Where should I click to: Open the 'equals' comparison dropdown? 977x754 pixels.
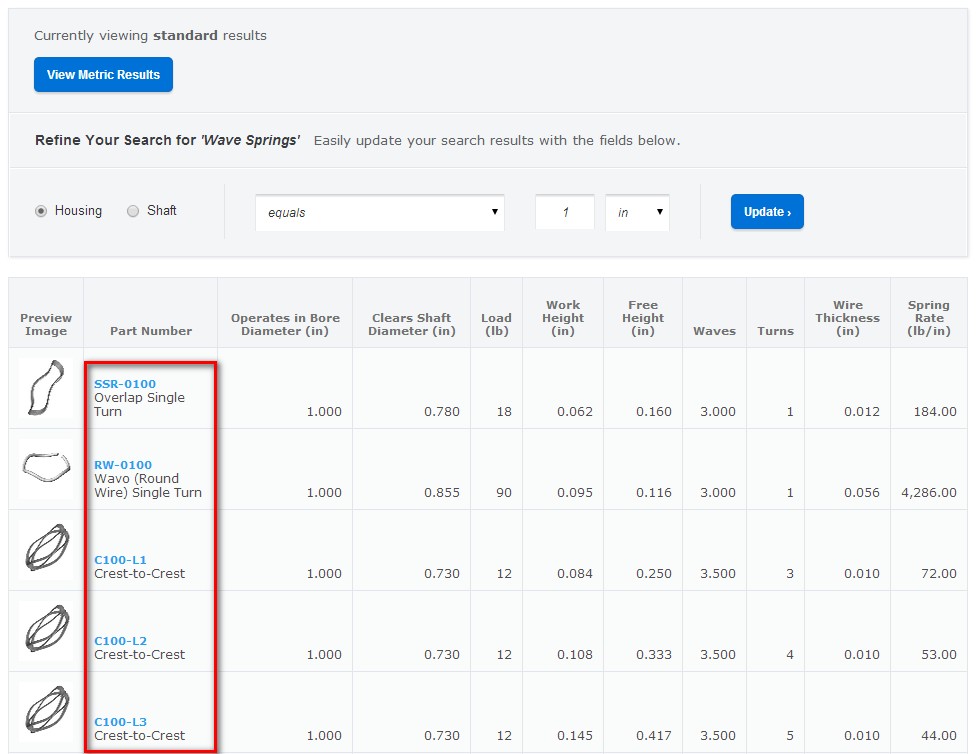379,212
